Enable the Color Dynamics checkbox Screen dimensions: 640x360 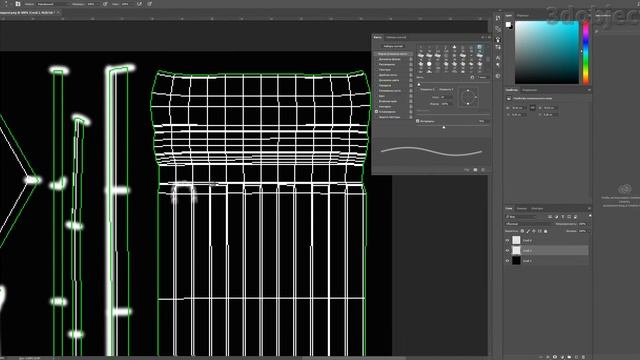tap(376, 80)
